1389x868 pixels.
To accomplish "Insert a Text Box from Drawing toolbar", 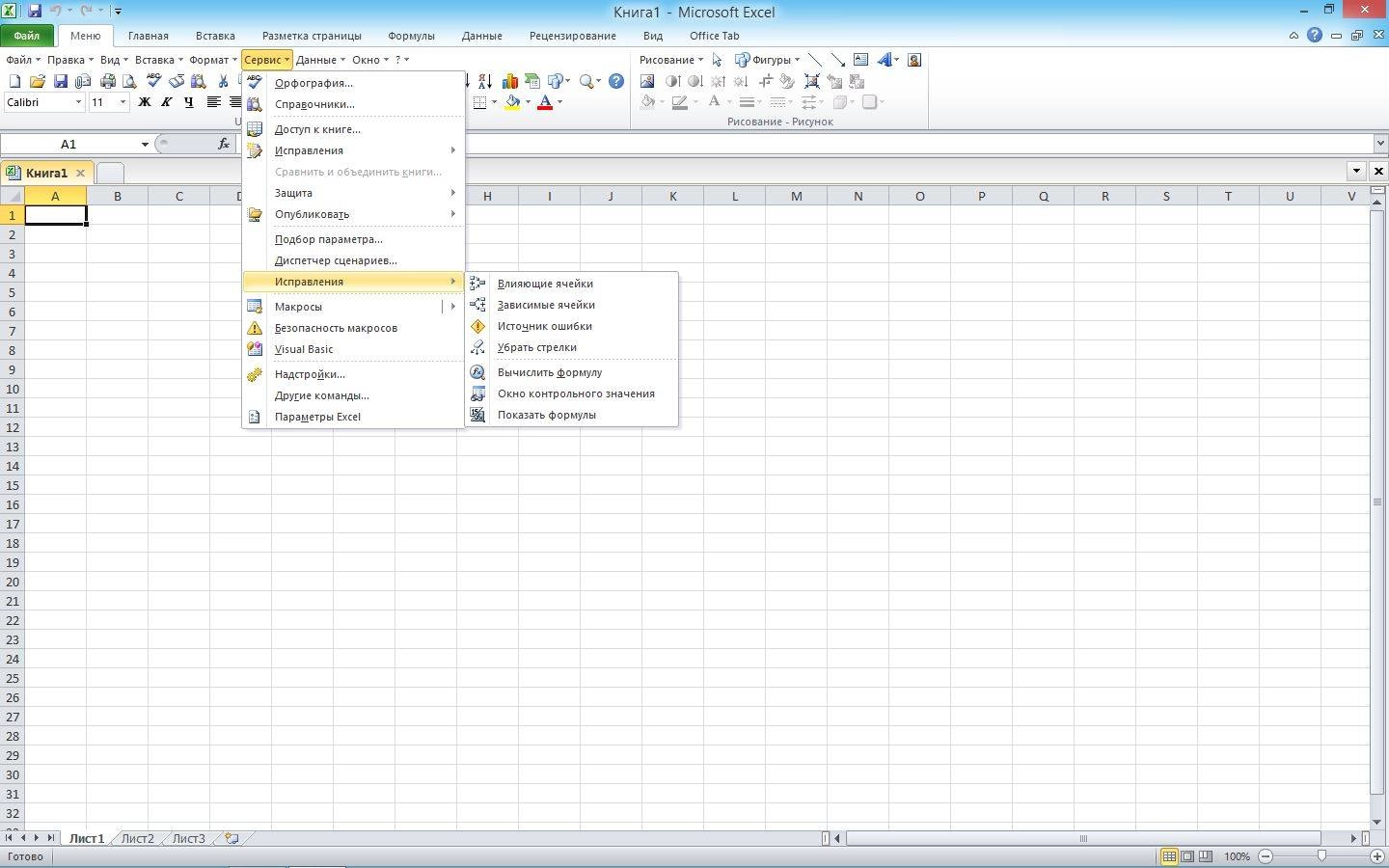I will pos(860,60).
